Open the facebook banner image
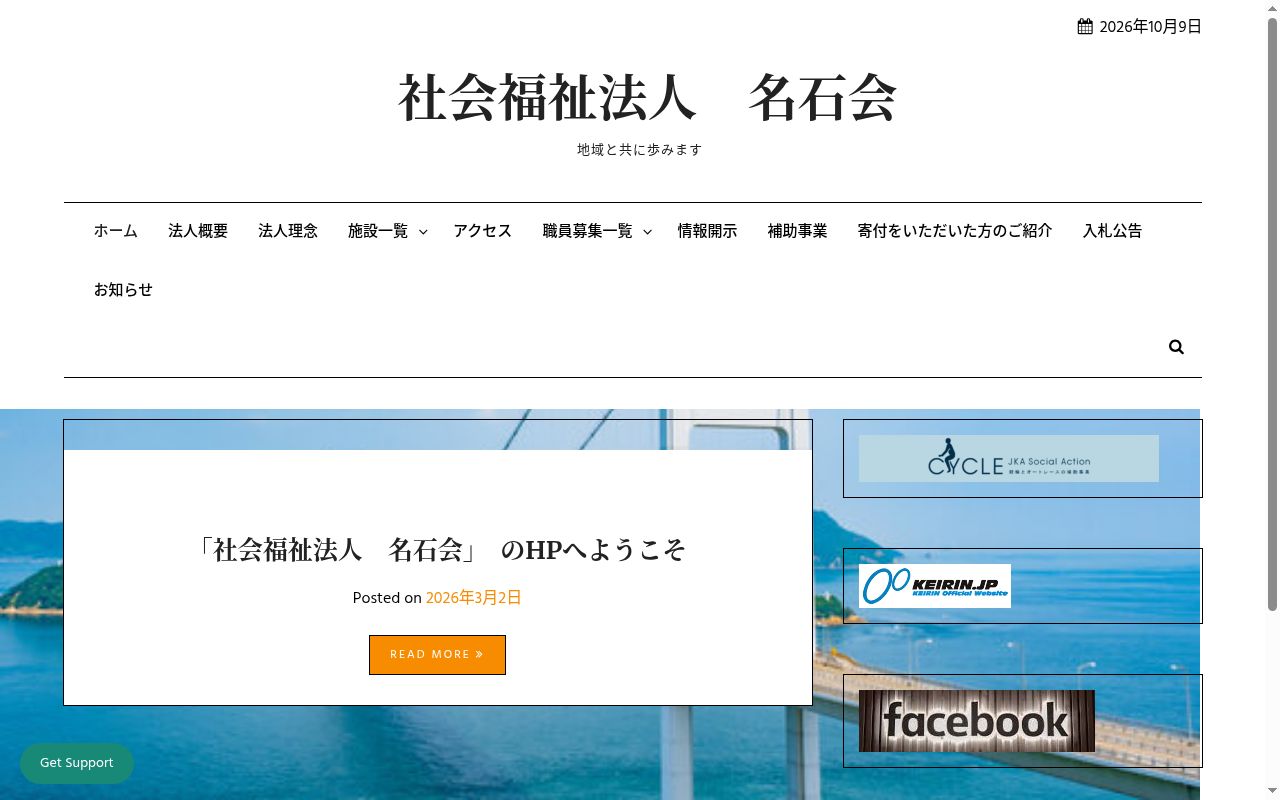This screenshot has width=1280, height=800. point(977,721)
